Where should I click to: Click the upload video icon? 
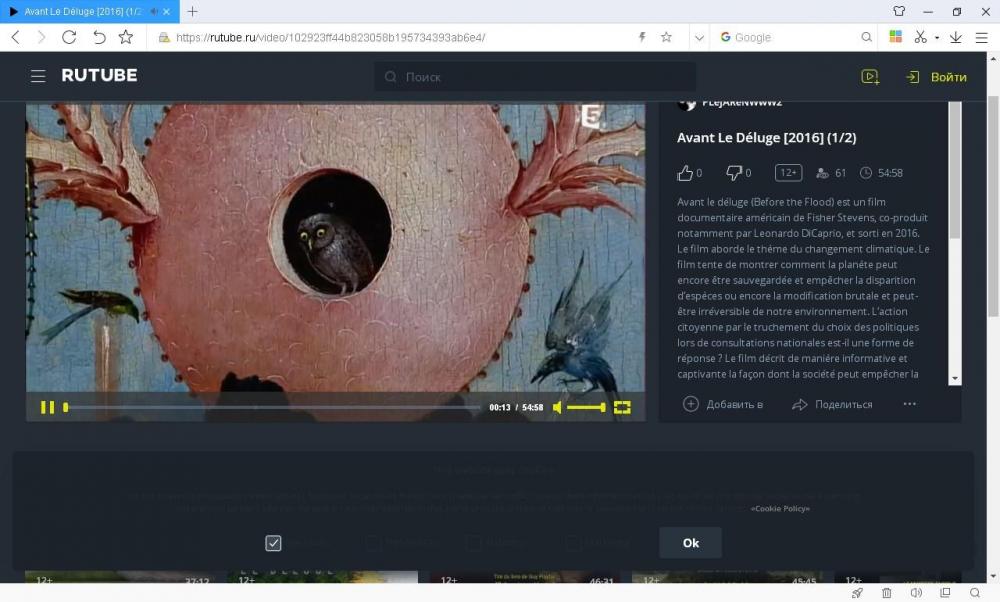[870, 77]
